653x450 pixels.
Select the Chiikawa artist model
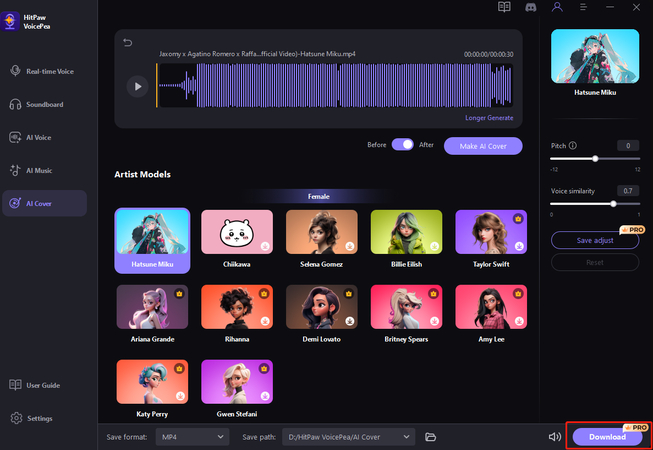(237, 240)
